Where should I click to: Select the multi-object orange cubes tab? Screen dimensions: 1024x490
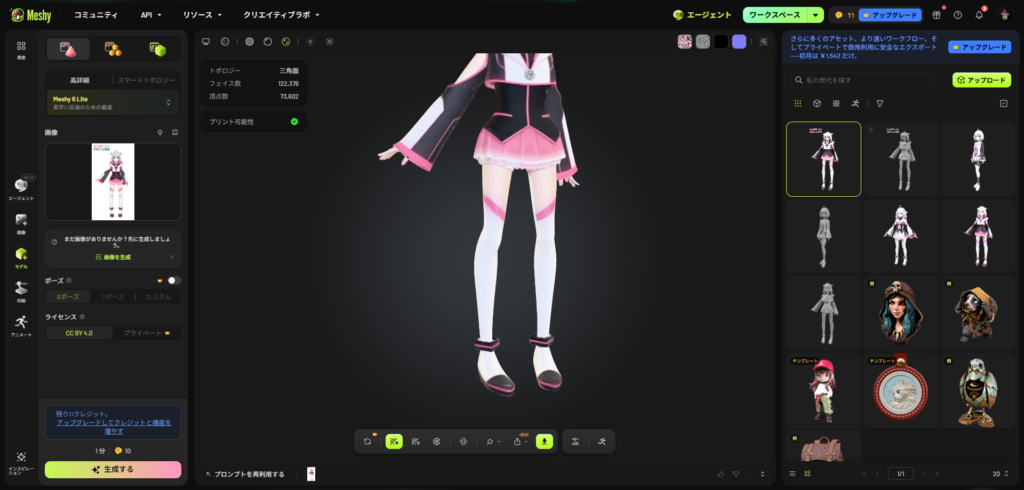point(114,49)
